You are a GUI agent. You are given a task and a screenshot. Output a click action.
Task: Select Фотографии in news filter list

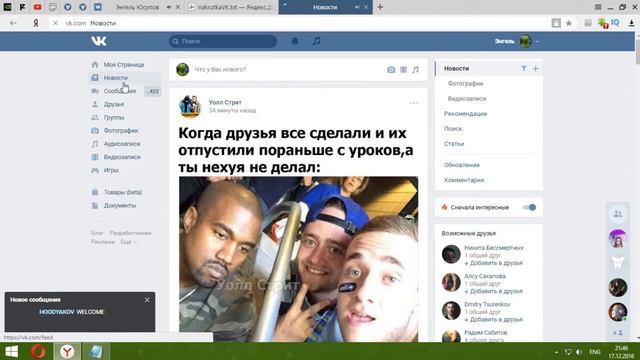pos(465,83)
